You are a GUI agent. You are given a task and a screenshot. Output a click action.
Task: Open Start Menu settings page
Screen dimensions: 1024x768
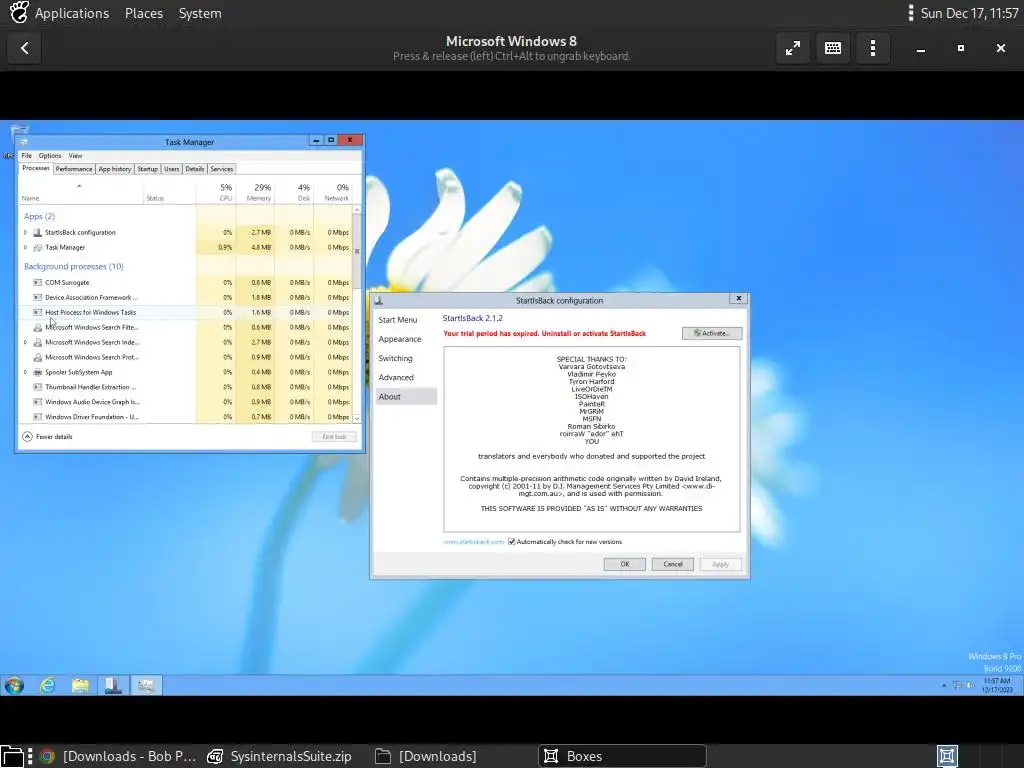(398, 320)
